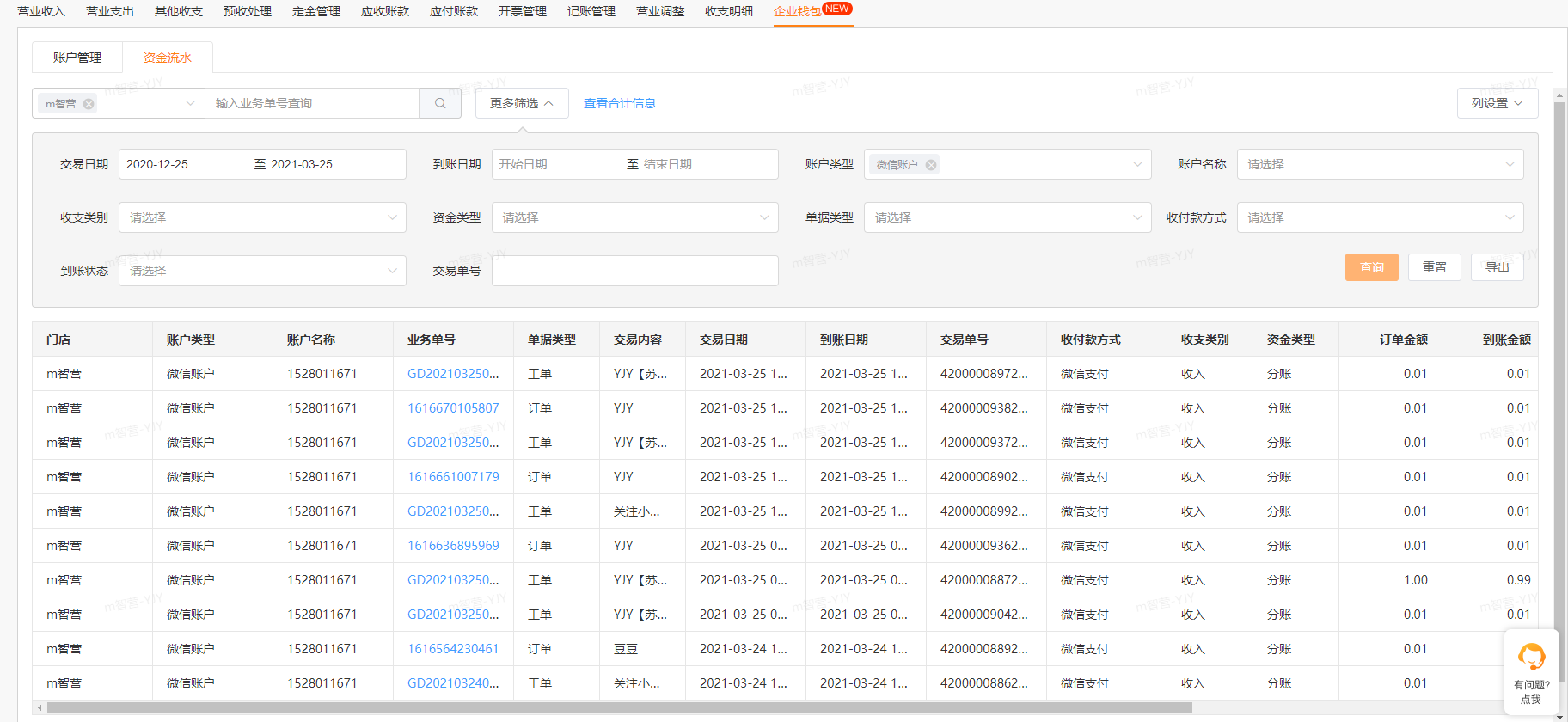Click the 交易单号 input field
1568x722 pixels.
point(634,271)
